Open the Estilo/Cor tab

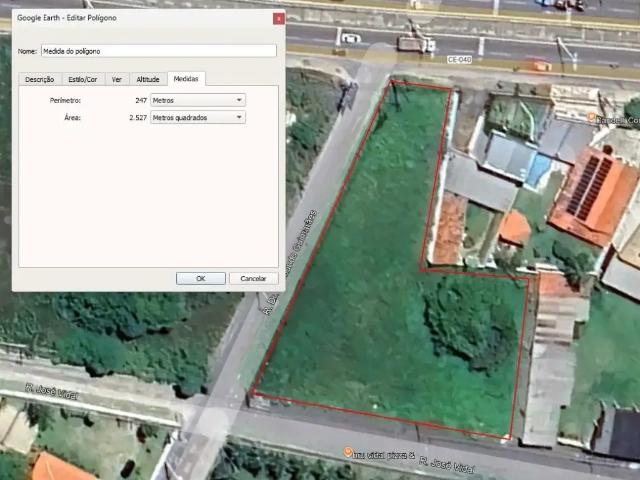point(82,79)
